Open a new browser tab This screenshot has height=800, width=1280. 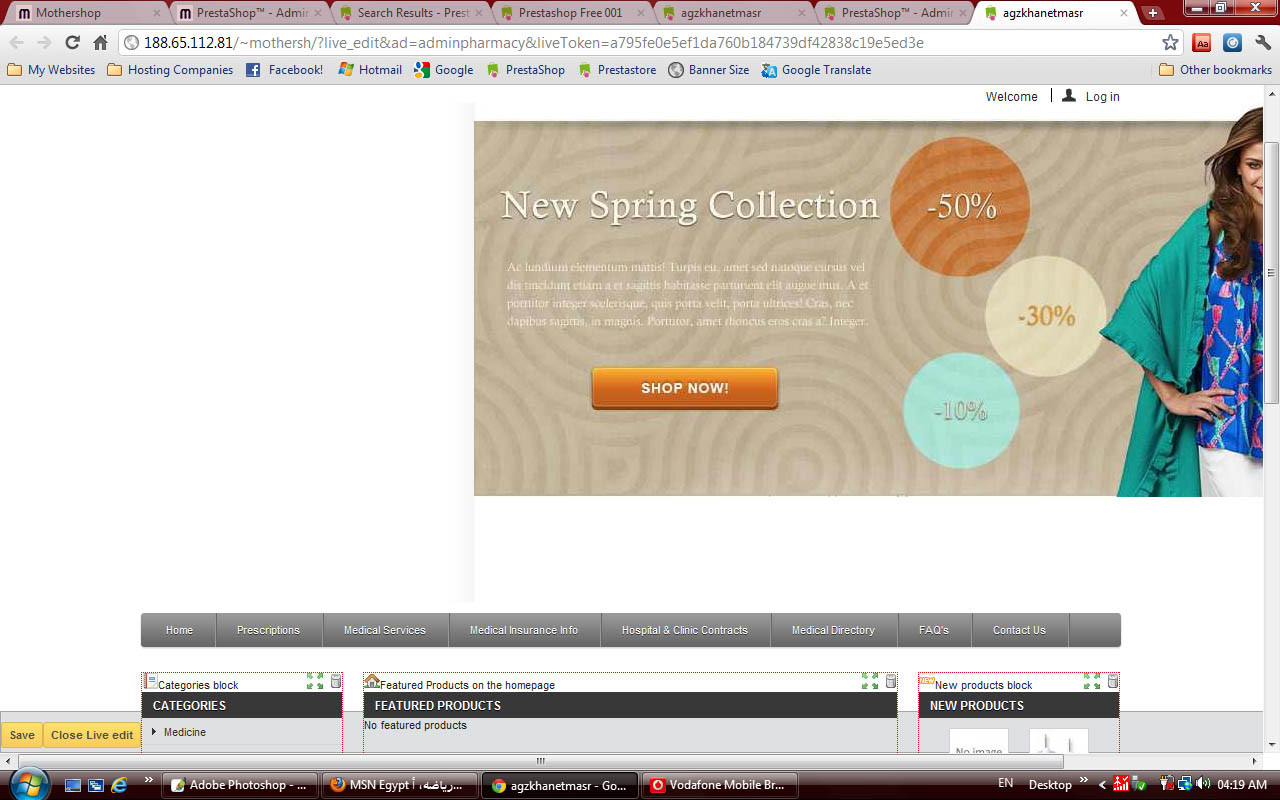pyautogui.click(x=1153, y=13)
